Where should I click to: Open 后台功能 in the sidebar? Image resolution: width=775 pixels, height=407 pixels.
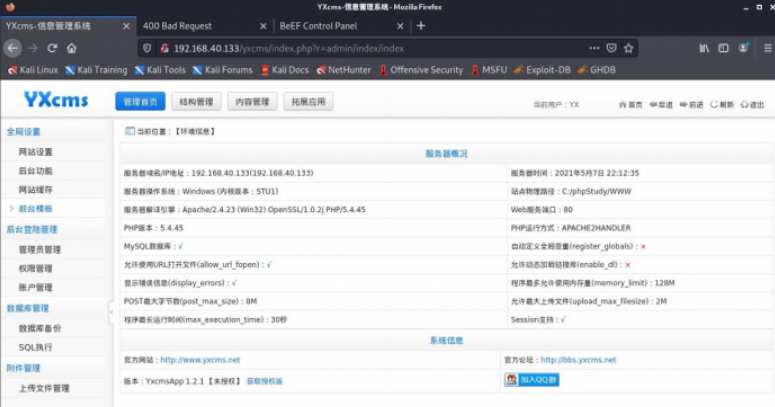pyautogui.click(x=36, y=171)
